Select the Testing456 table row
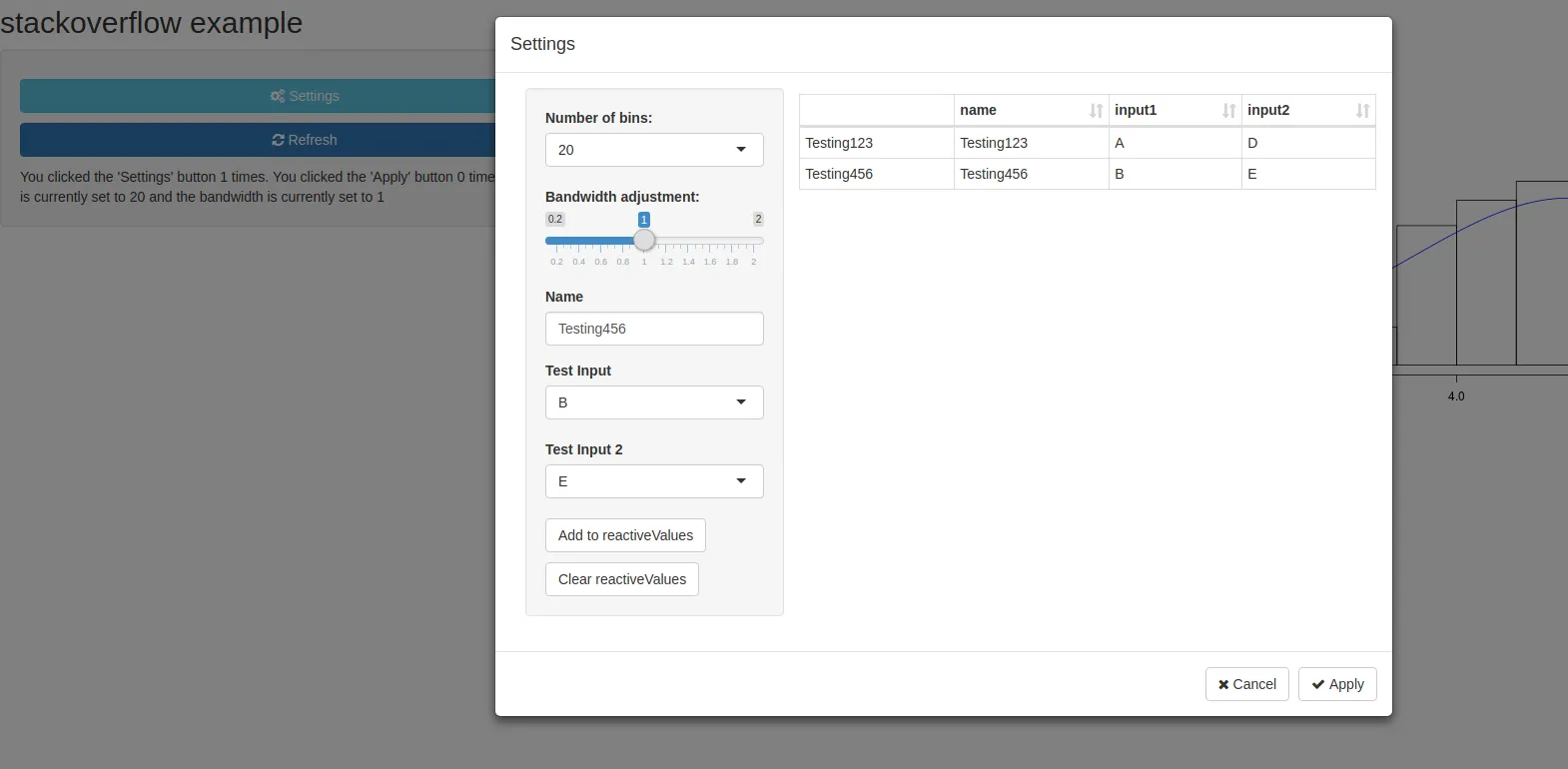 pyautogui.click(x=1087, y=174)
